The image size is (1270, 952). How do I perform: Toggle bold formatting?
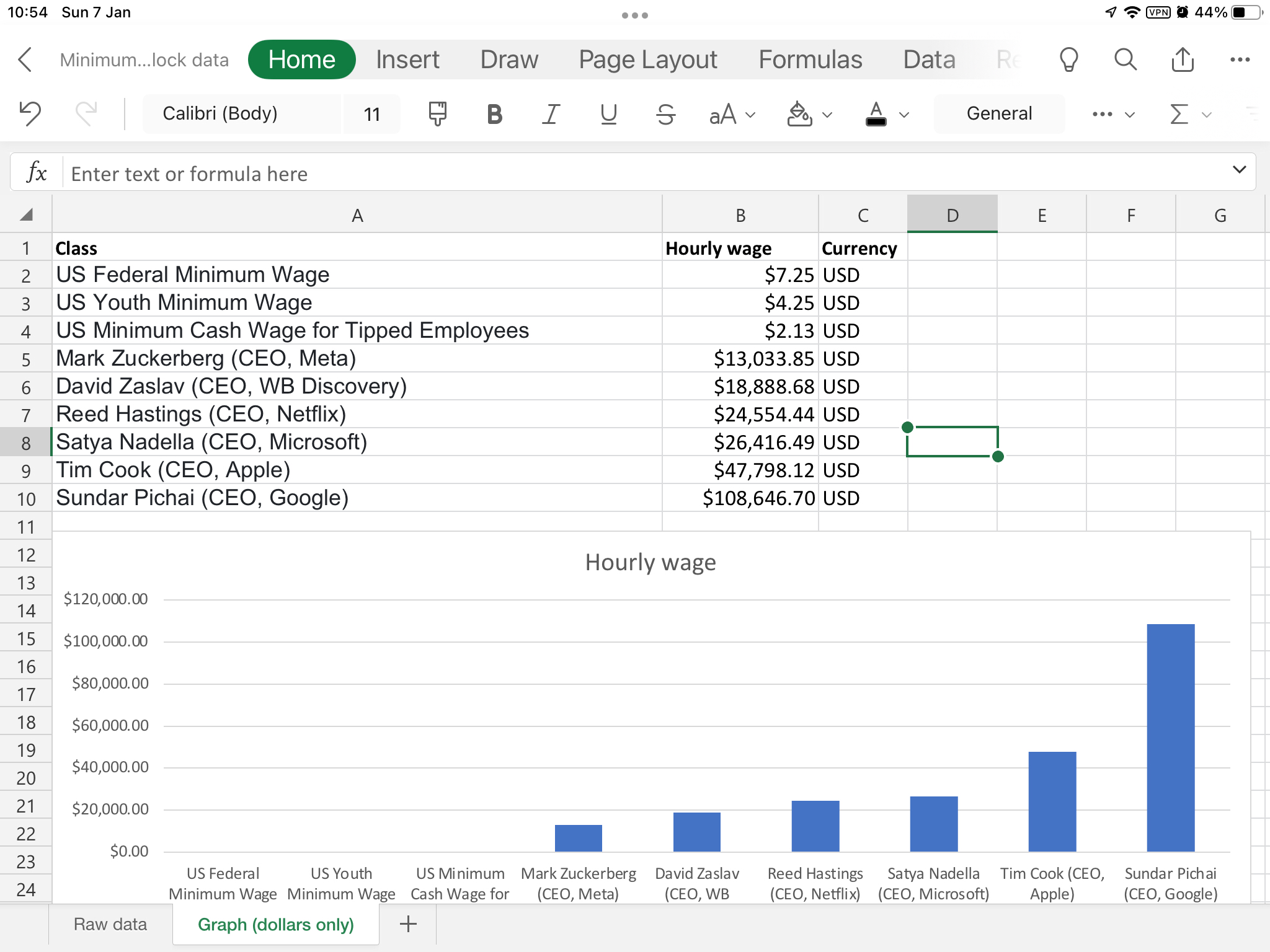tap(494, 114)
